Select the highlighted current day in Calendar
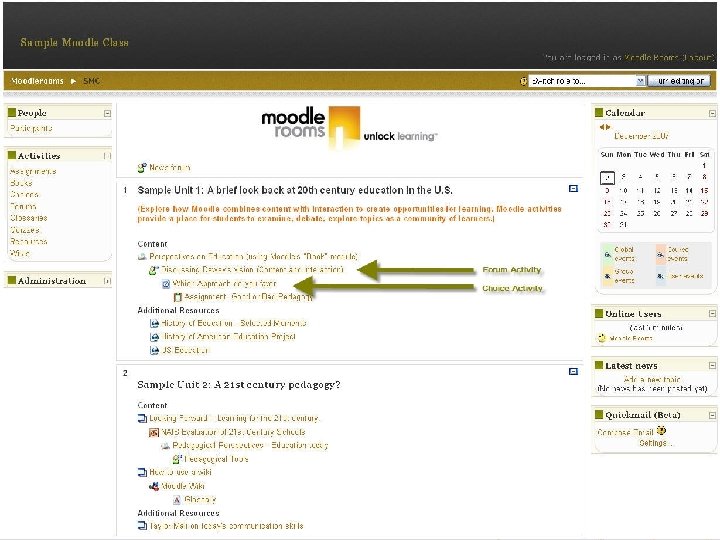Viewport: 720px width, 540px height. pyautogui.click(x=607, y=178)
